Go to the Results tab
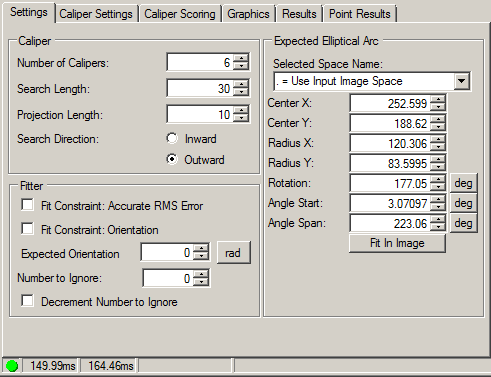This screenshot has height=377, width=491. 299,14
